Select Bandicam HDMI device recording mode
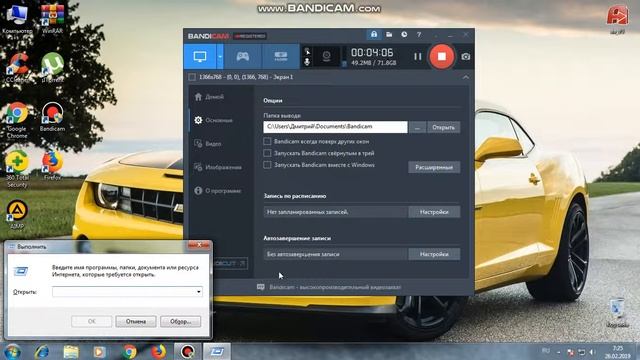 tap(281, 57)
